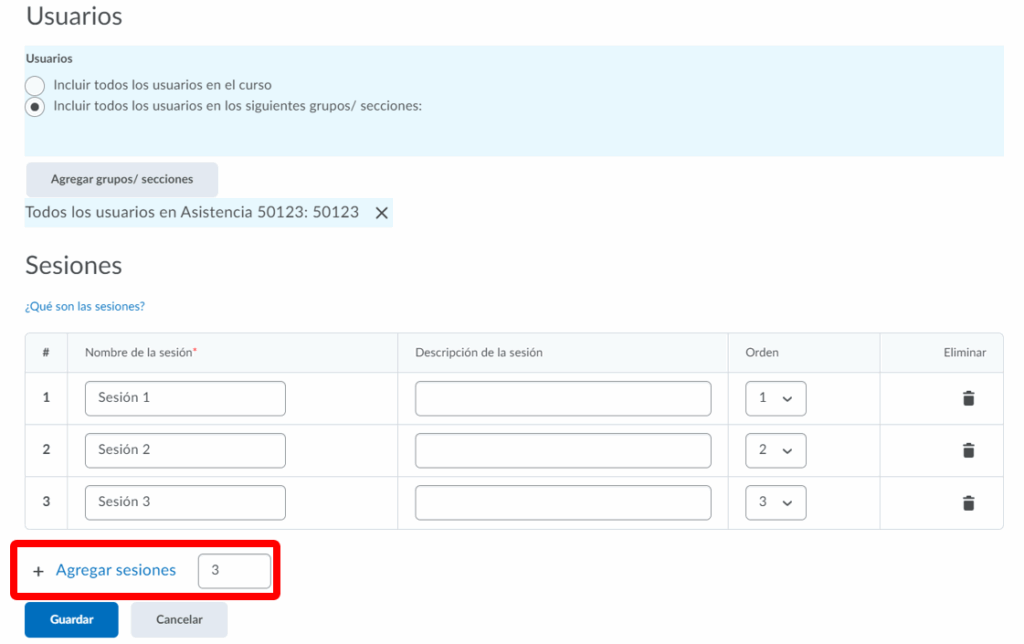Click into the Sesión 2 name field
The width and height of the screenshot is (1024, 644).
point(185,450)
